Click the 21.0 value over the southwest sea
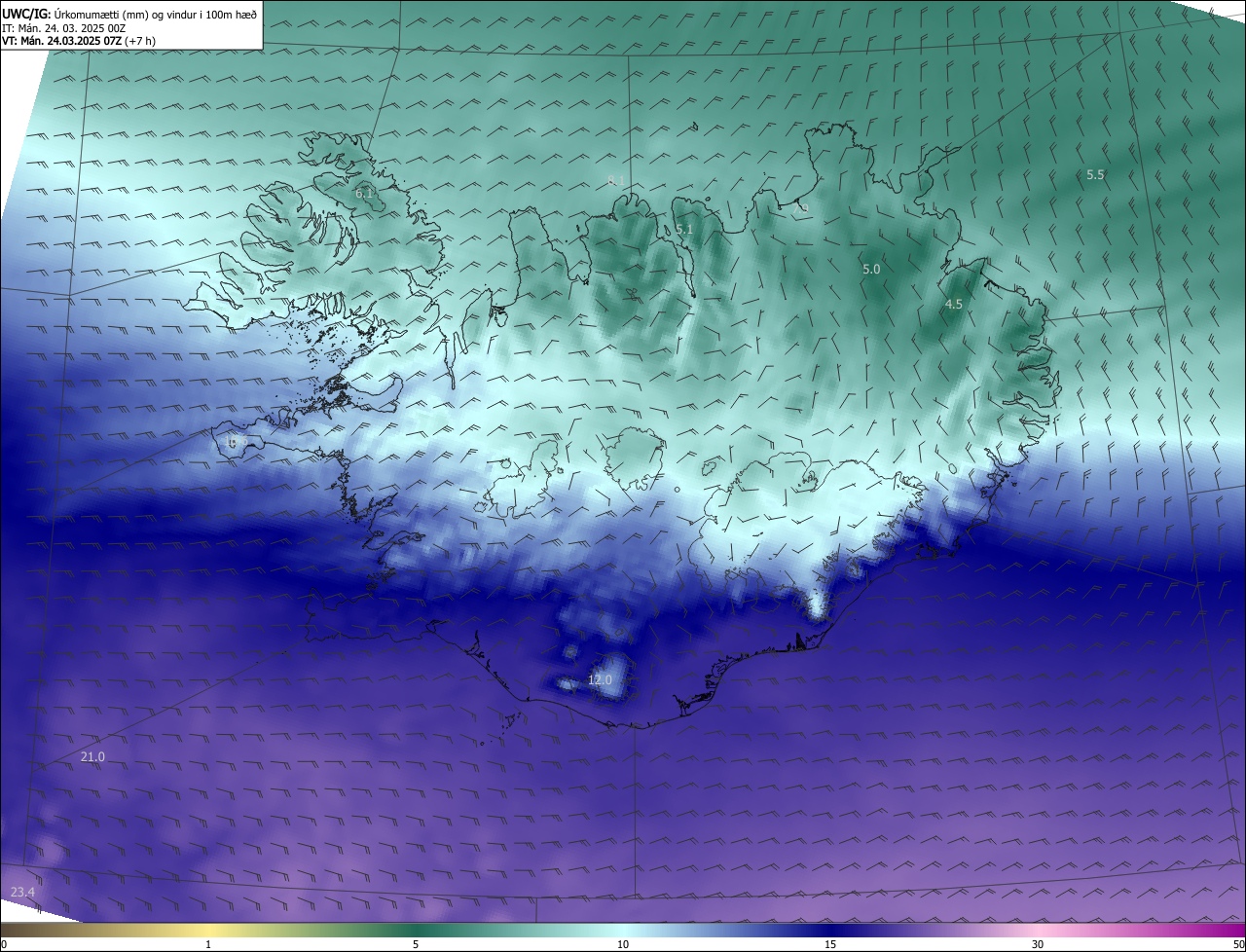 [92, 756]
